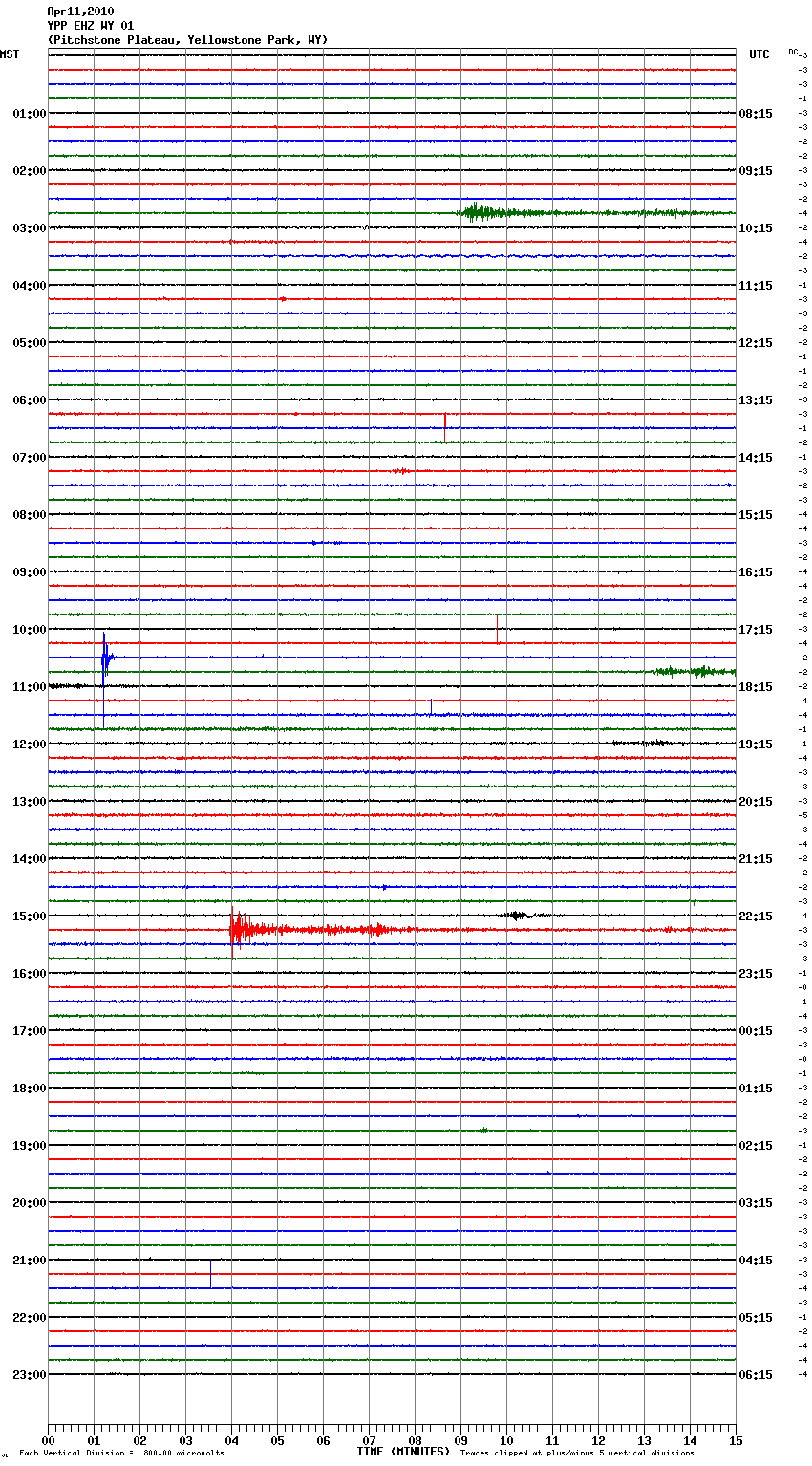Click the 17:15 UTC time label
The height and width of the screenshot is (1466, 812).
pyautogui.click(x=756, y=630)
